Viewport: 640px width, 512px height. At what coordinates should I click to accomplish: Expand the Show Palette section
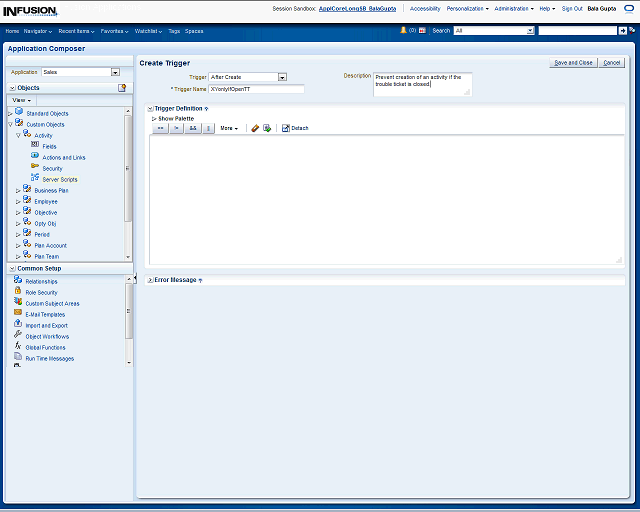coord(154,118)
